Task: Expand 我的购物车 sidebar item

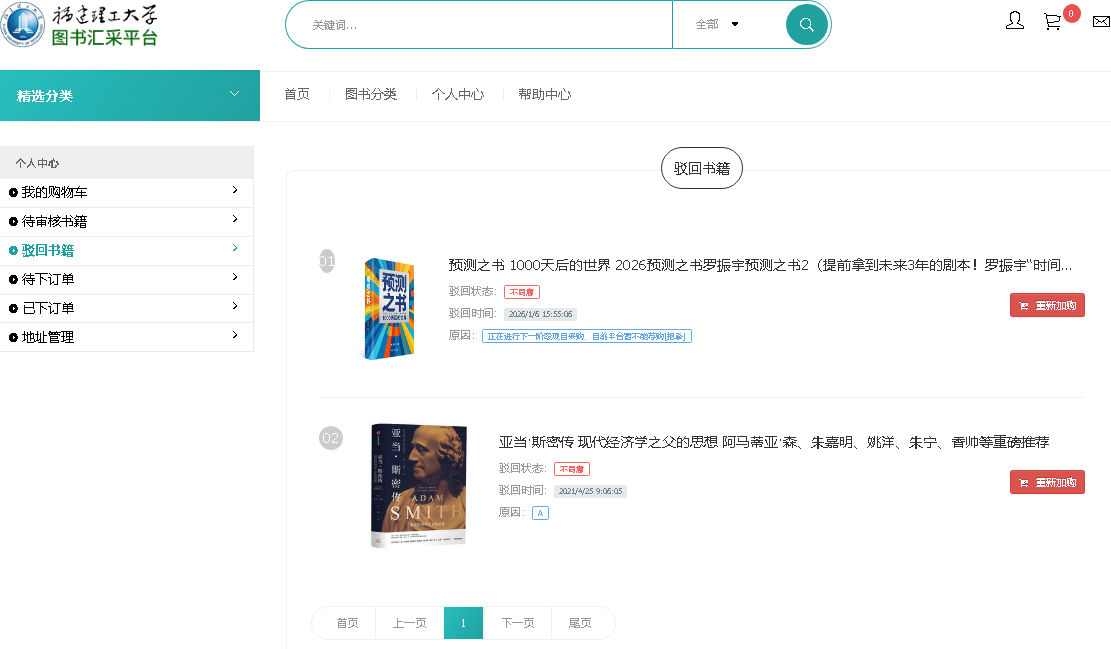Action: click(126, 192)
